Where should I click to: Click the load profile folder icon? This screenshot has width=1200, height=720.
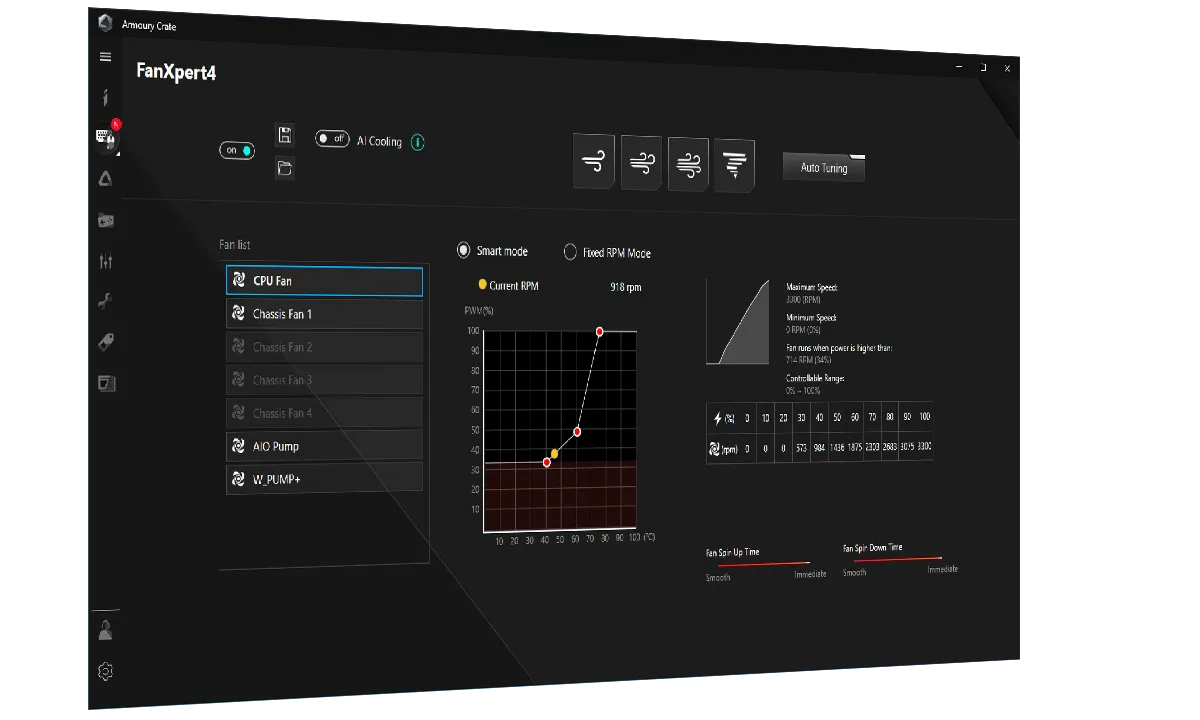(x=285, y=168)
